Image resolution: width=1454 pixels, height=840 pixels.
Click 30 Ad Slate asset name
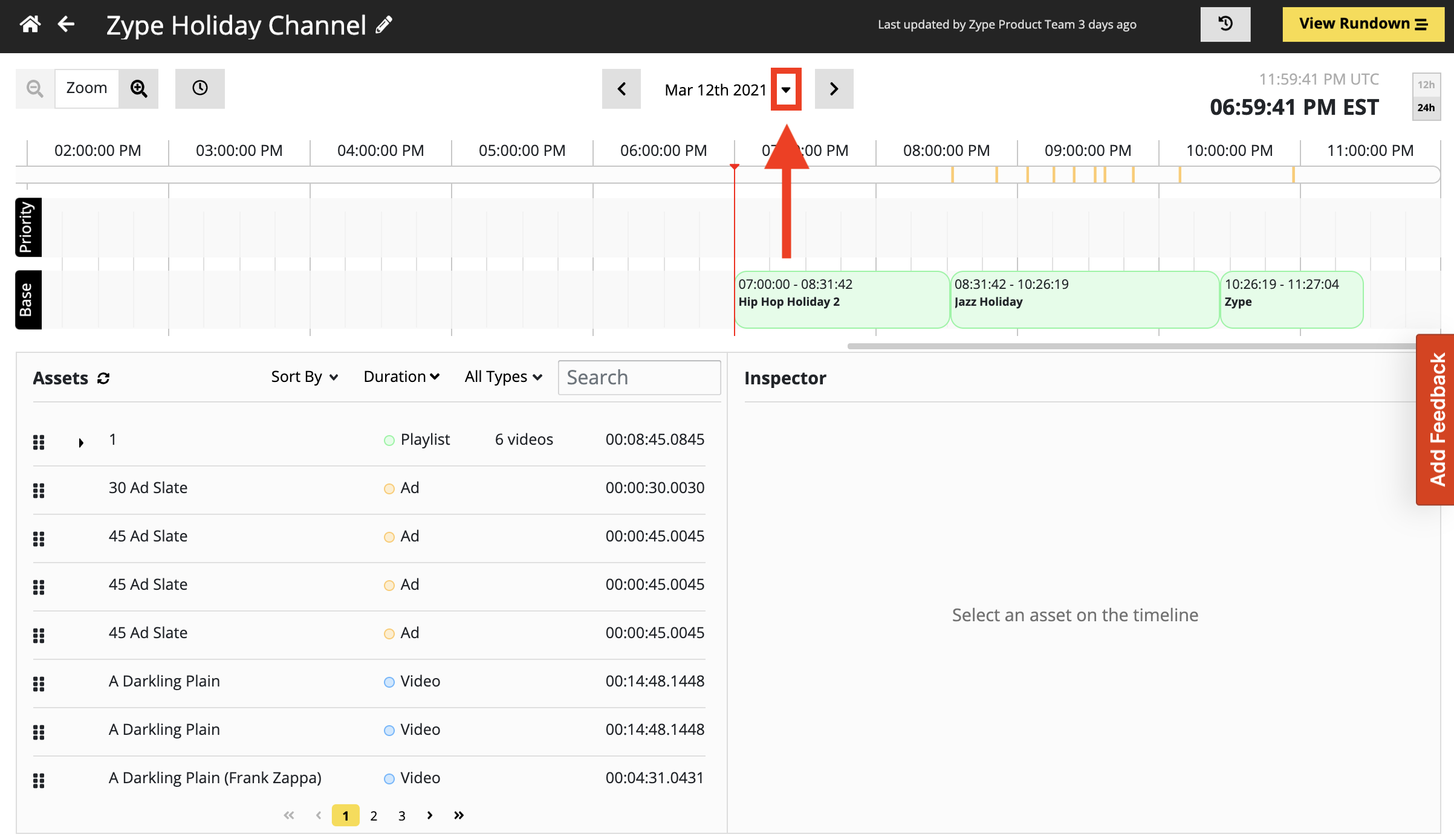(148, 488)
